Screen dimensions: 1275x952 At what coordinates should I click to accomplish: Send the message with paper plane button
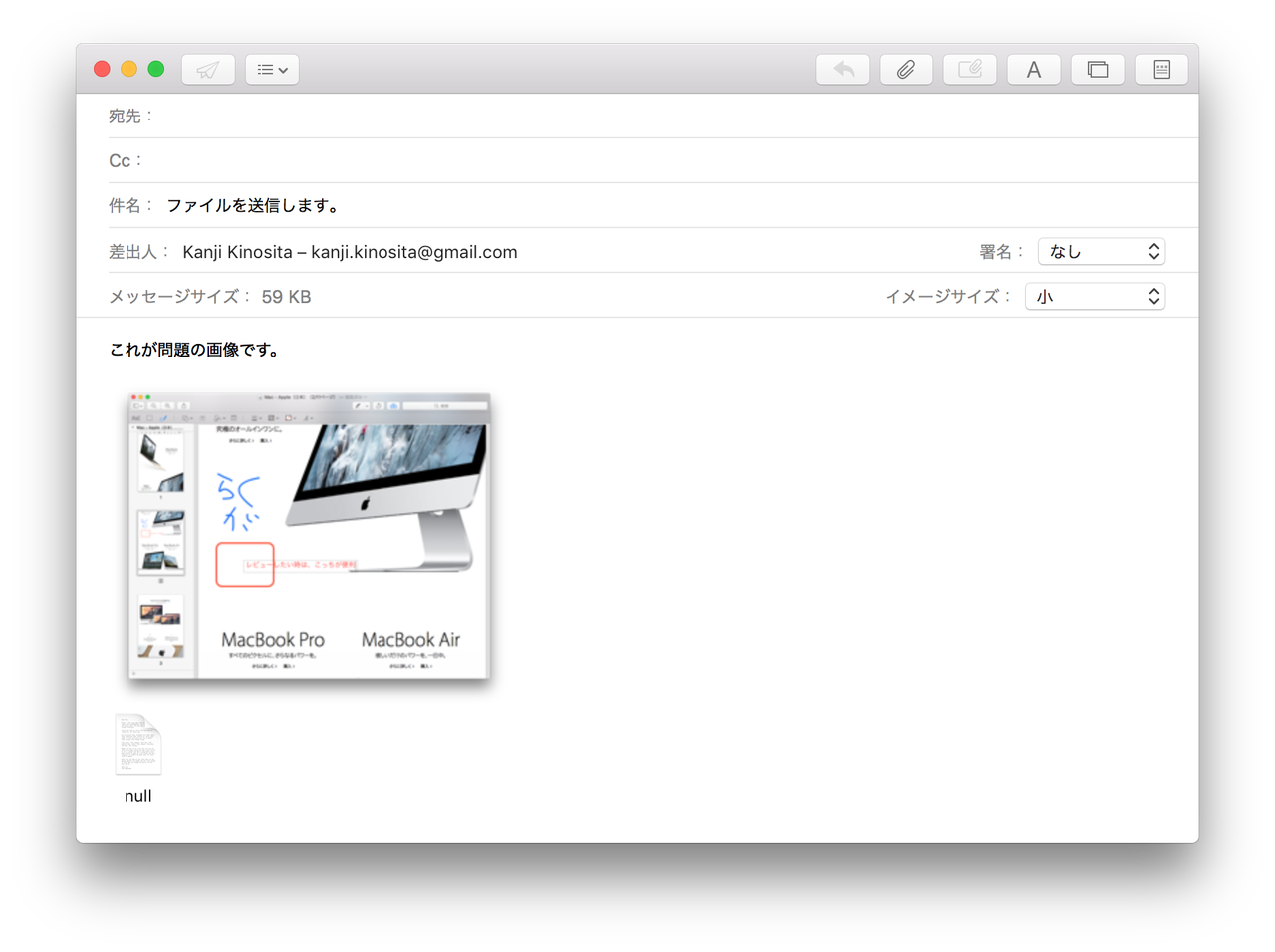208,70
